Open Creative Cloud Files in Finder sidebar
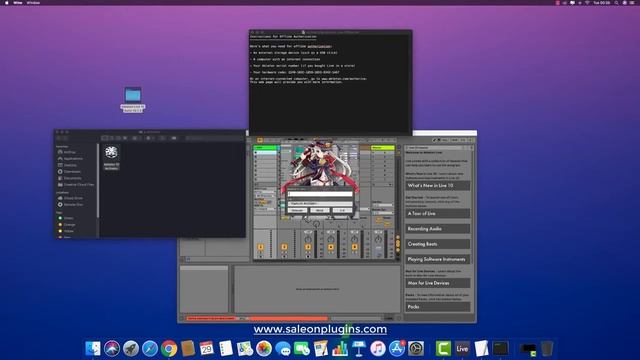The width and height of the screenshot is (640, 360). tap(78, 185)
